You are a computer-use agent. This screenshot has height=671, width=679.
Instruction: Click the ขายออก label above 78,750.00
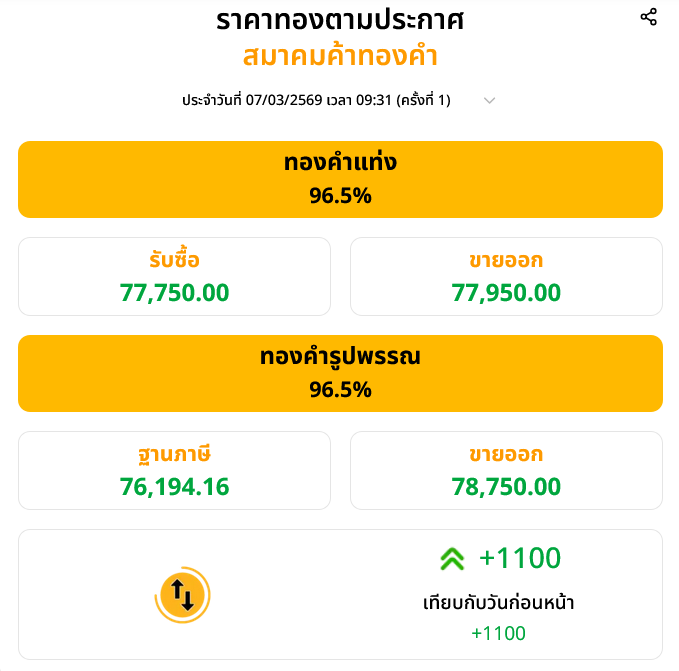point(506,455)
